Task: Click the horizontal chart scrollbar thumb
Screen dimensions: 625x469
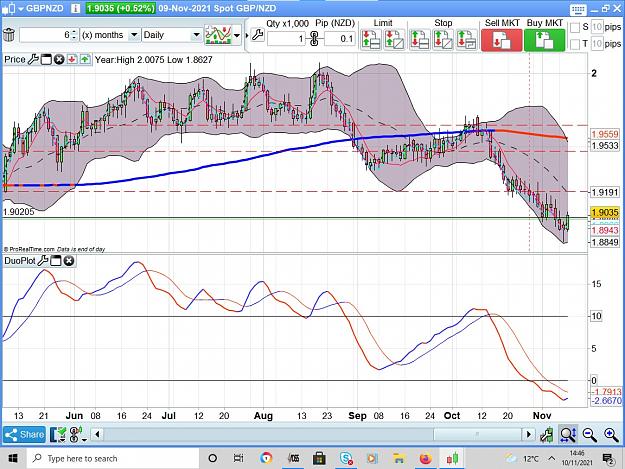Action: [x=477, y=434]
